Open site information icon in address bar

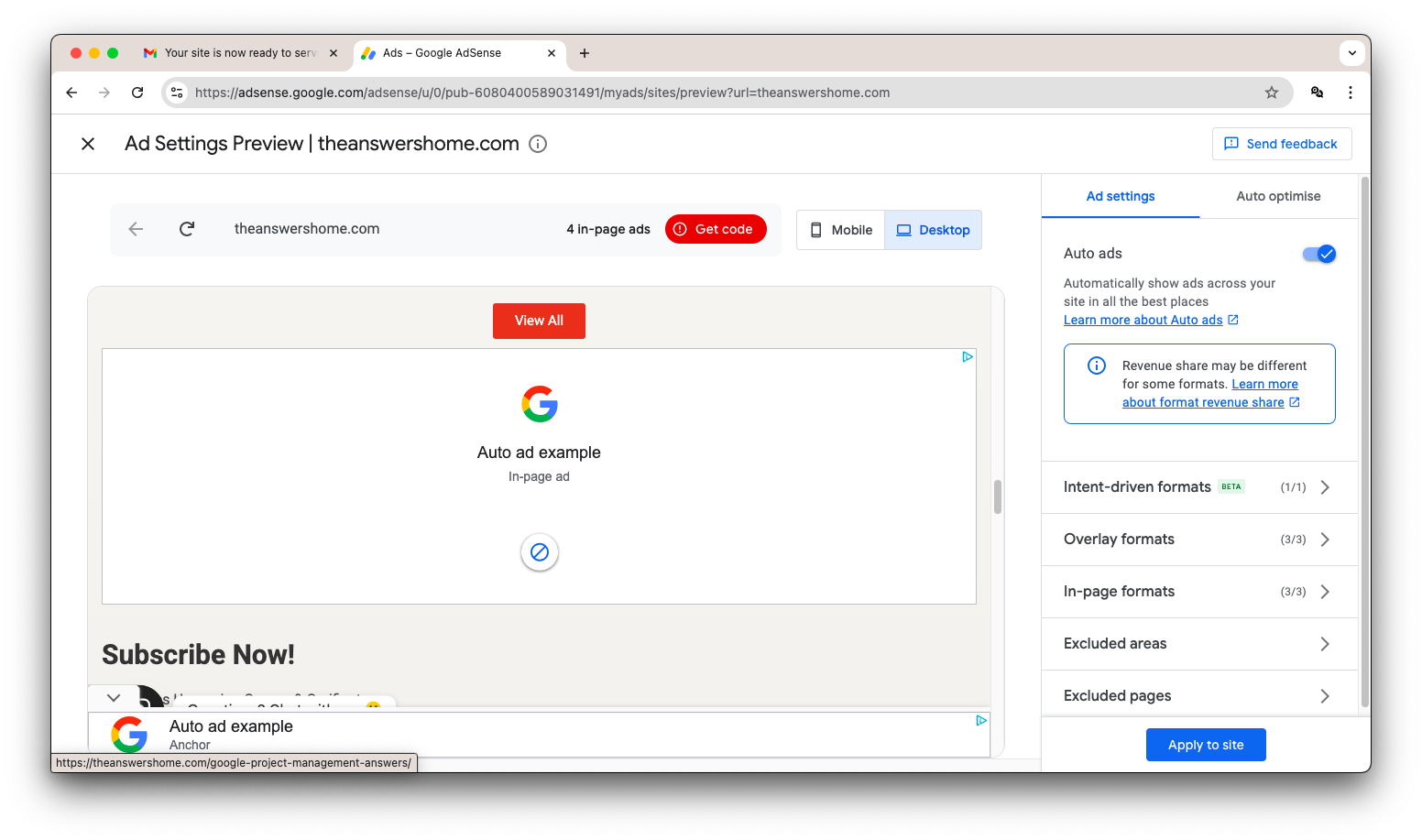[x=178, y=93]
